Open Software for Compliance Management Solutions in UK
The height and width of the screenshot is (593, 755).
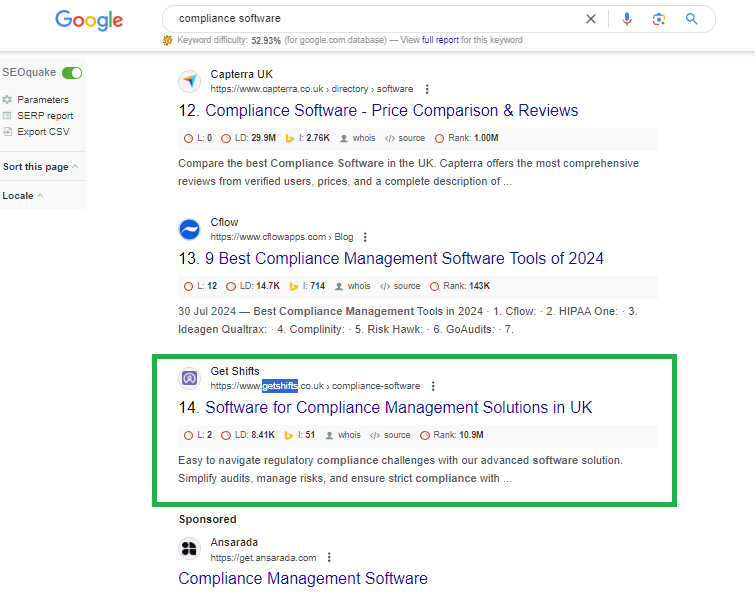click(x=399, y=407)
